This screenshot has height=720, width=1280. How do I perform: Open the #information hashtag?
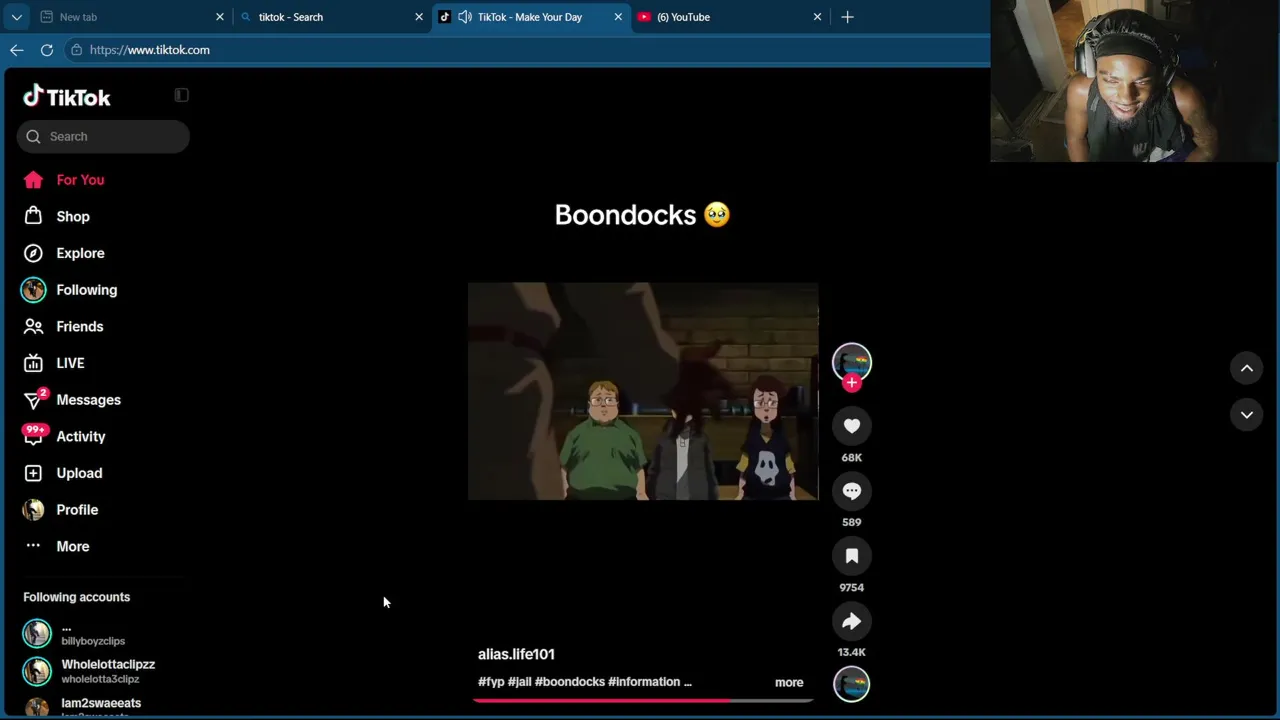click(x=644, y=682)
